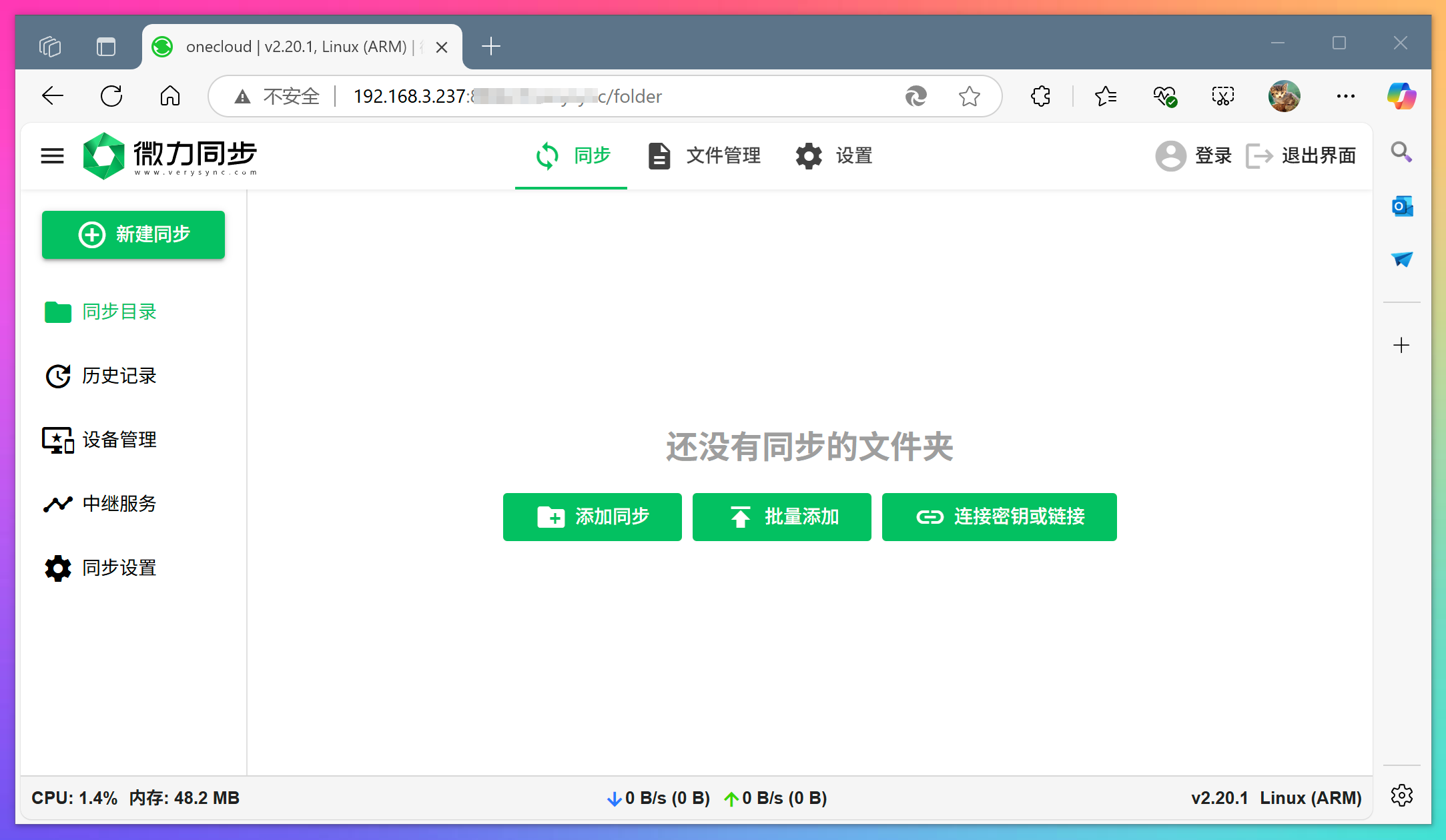The height and width of the screenshot is (840, 1446).
Task: Switch to the 设置 tab
Action: 833,155
